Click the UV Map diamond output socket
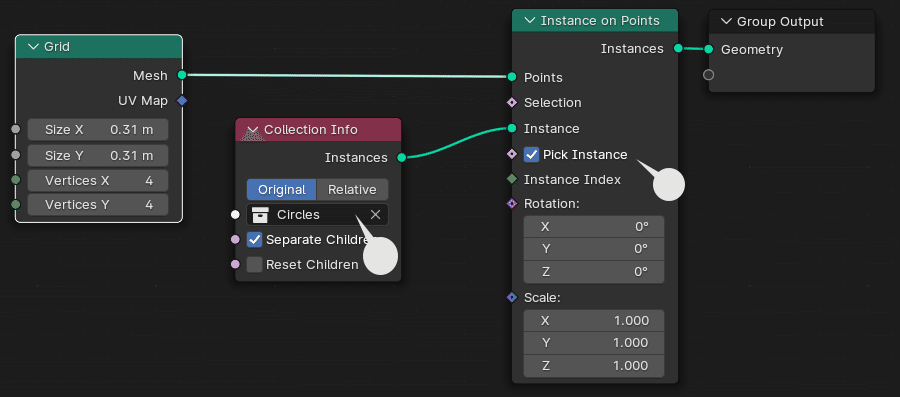Image resolution: width=900 pixels, height=397 pixels. click(x=182, y=101)
